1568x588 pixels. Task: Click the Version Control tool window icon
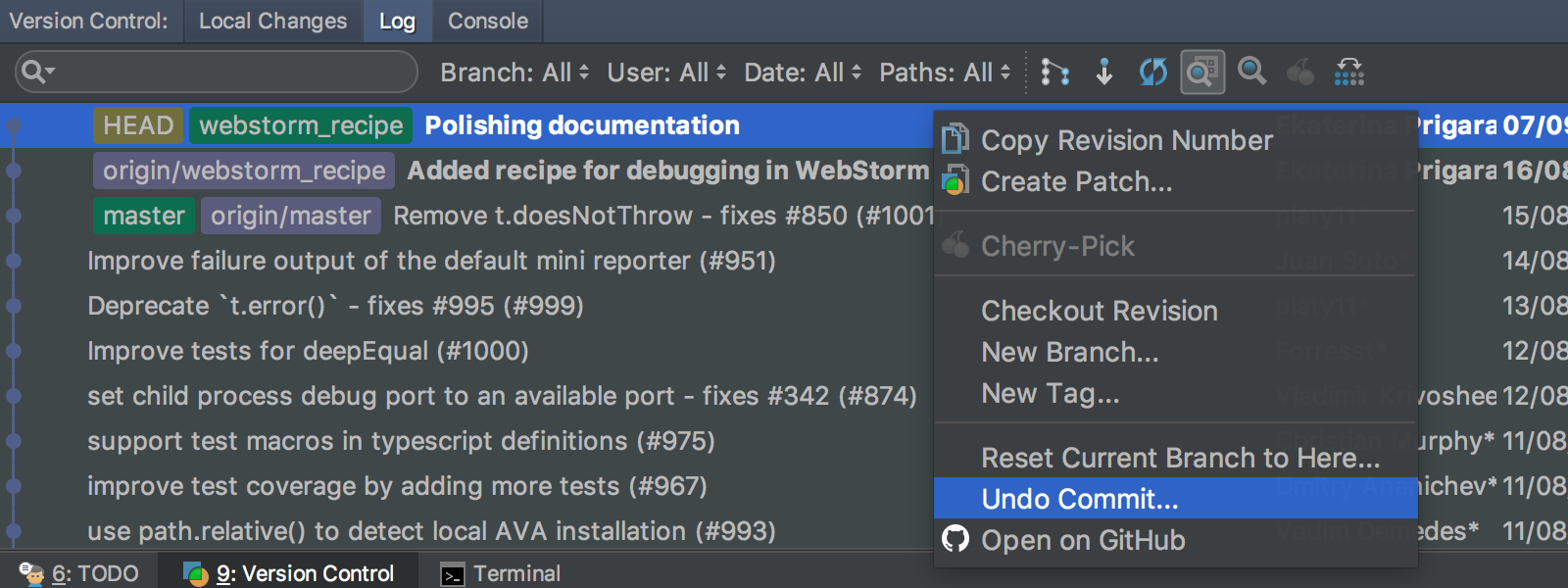coord(196,574)
